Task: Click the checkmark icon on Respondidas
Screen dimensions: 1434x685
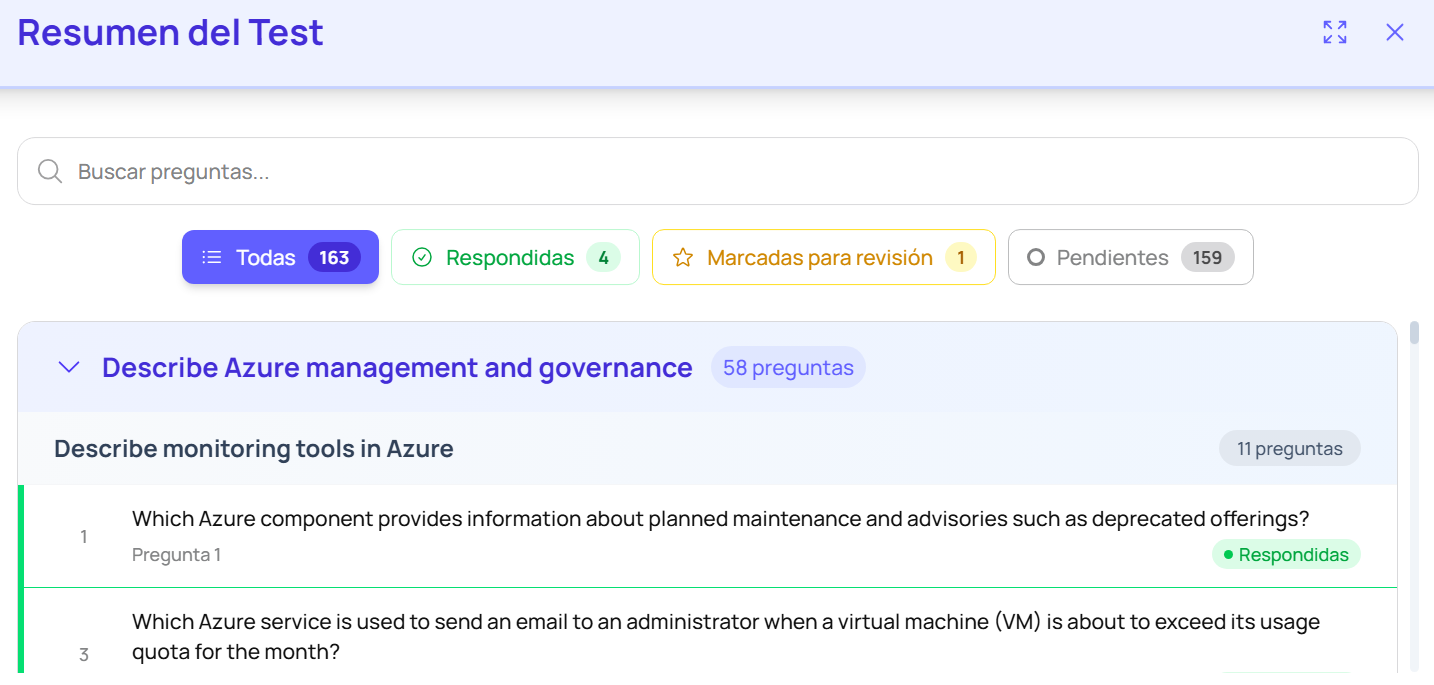Action: pyautogui.click(x=422, y=258)
